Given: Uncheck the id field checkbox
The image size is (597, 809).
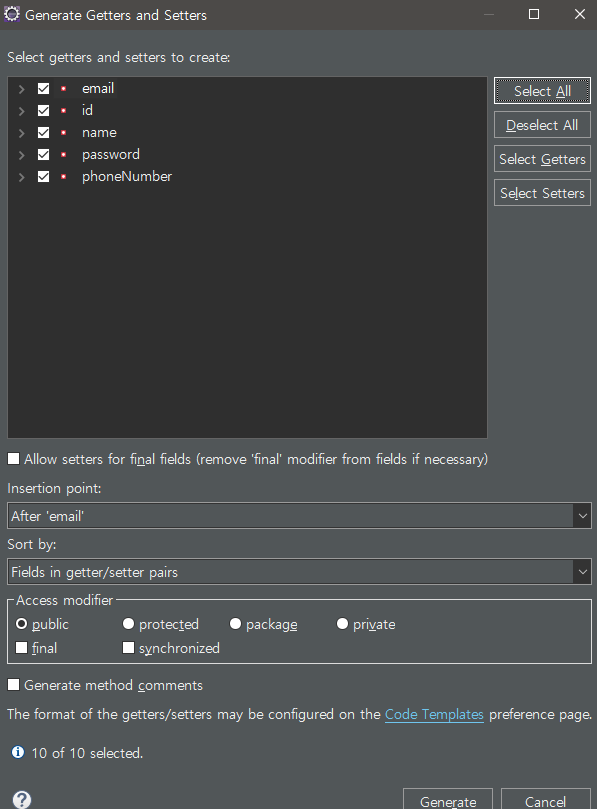Looking at the screenshot, I should [43, 110].
